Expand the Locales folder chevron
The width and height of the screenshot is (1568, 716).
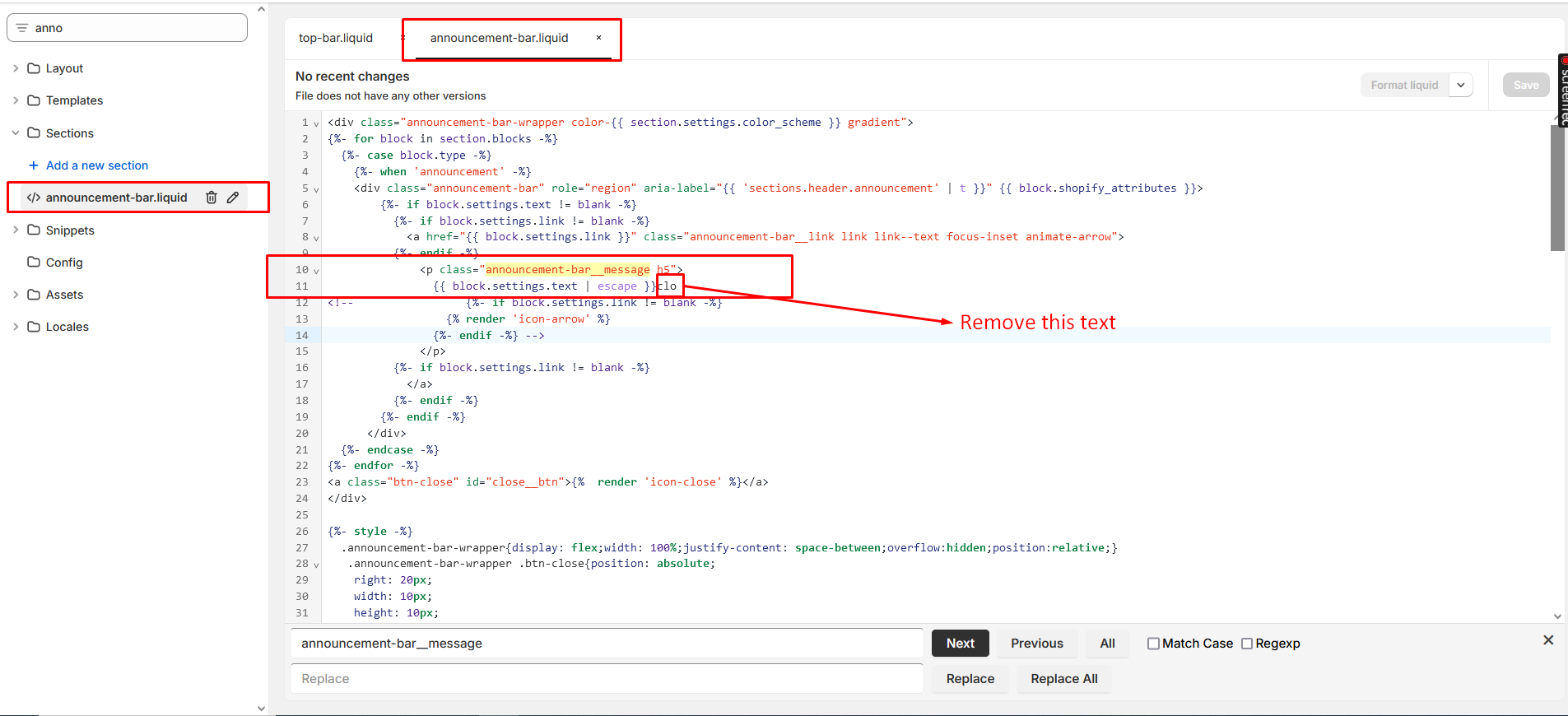(16, 327)
